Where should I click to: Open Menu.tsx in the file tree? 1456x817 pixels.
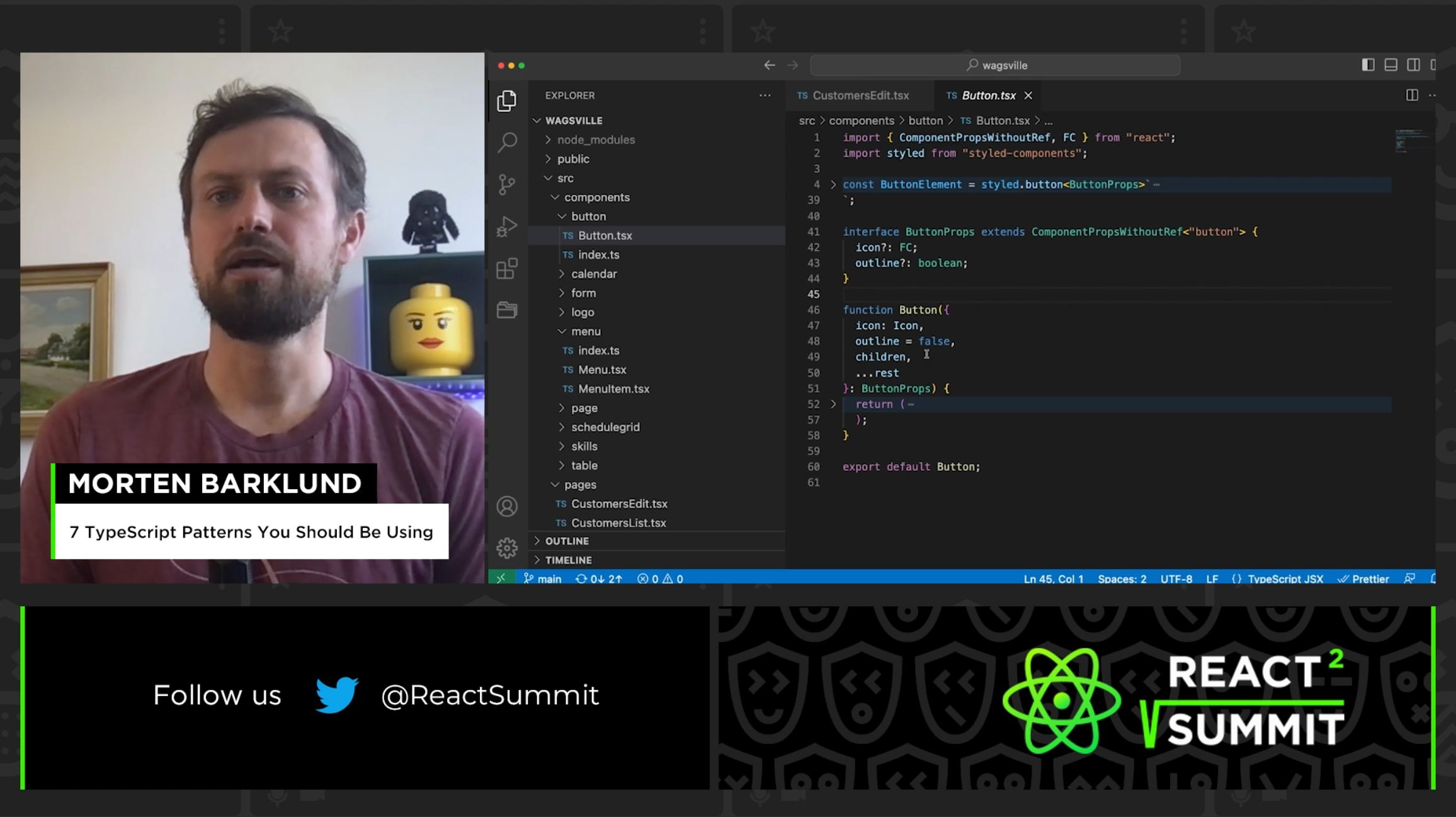click(x=657, y=369)
